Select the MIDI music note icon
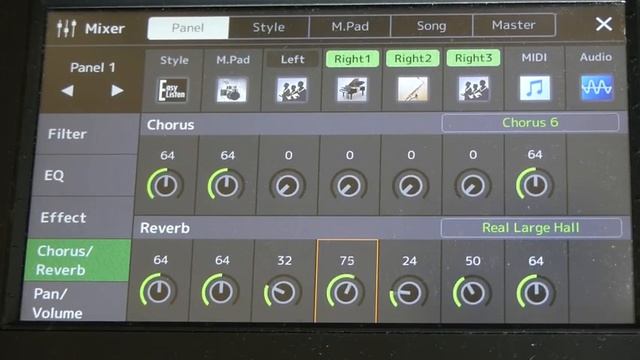 535,88
